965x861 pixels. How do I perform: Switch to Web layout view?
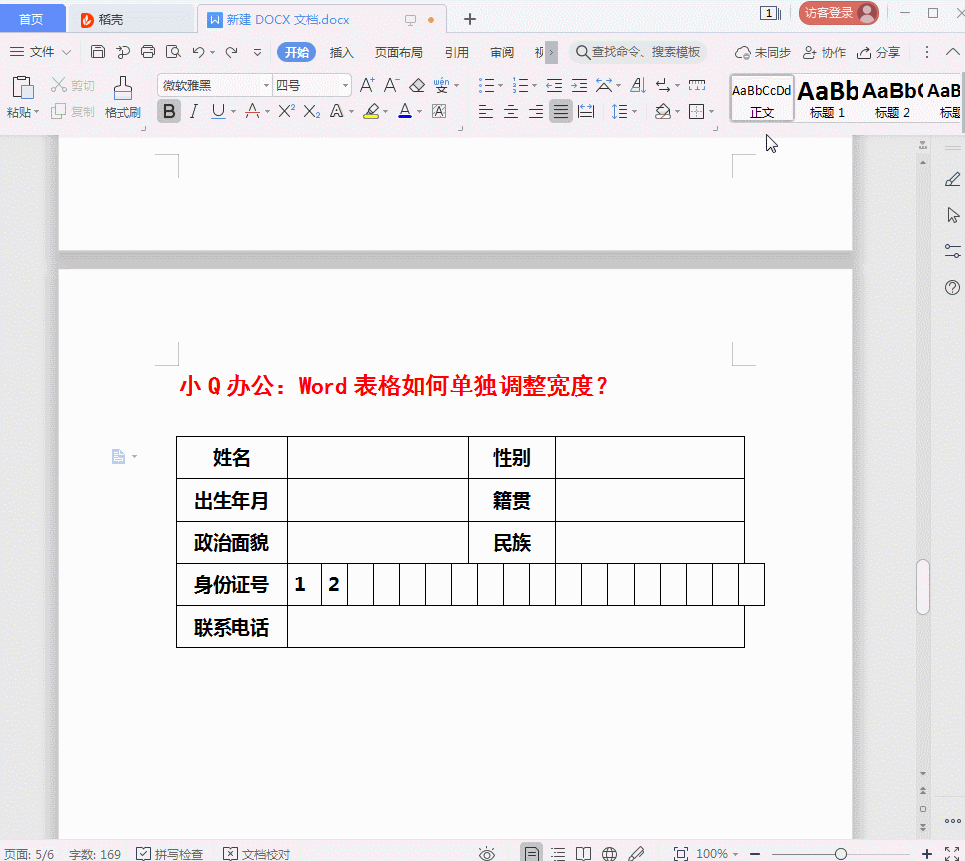coord(609,854)
